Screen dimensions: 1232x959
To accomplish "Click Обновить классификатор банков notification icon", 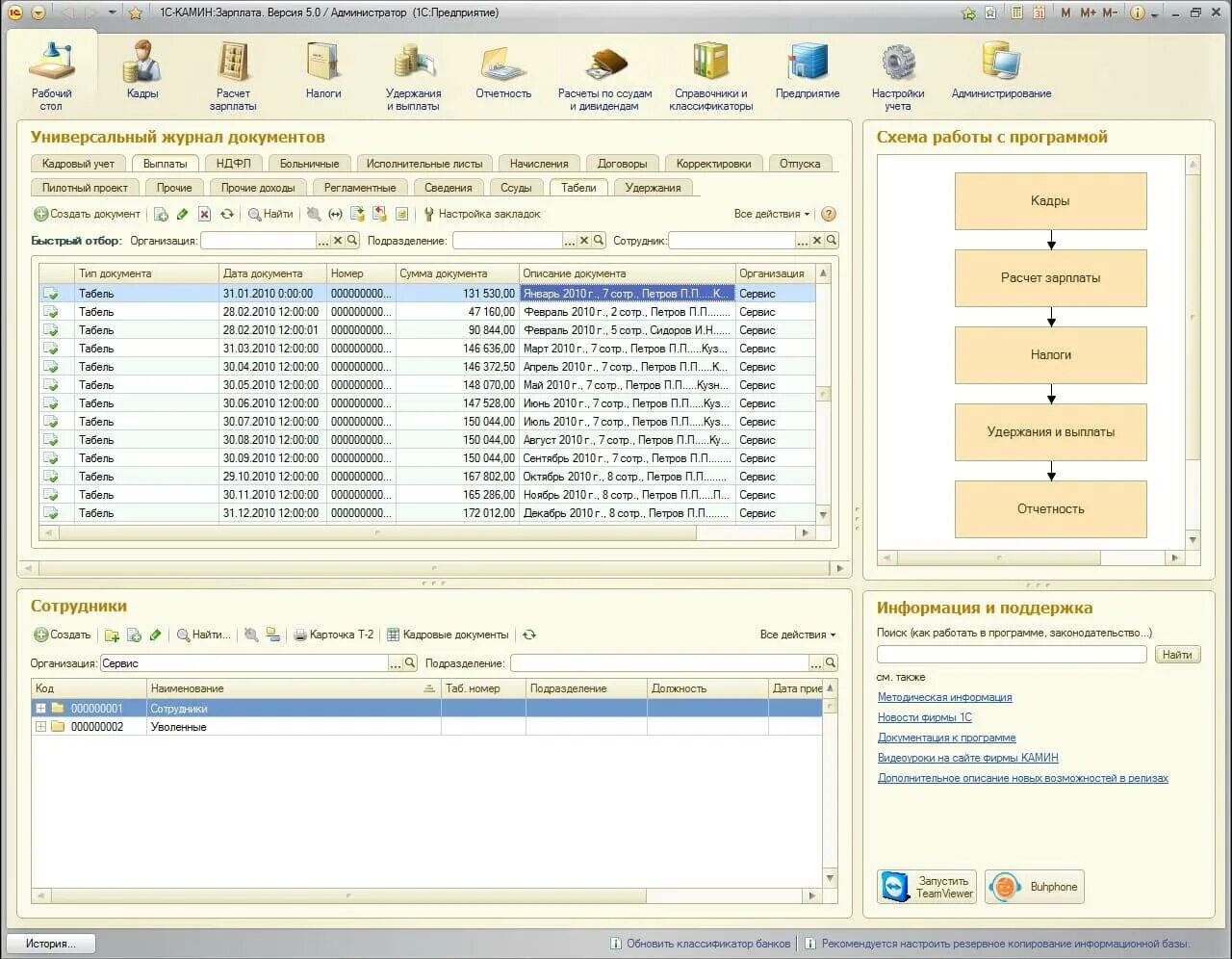I will [x=616, y=944].
